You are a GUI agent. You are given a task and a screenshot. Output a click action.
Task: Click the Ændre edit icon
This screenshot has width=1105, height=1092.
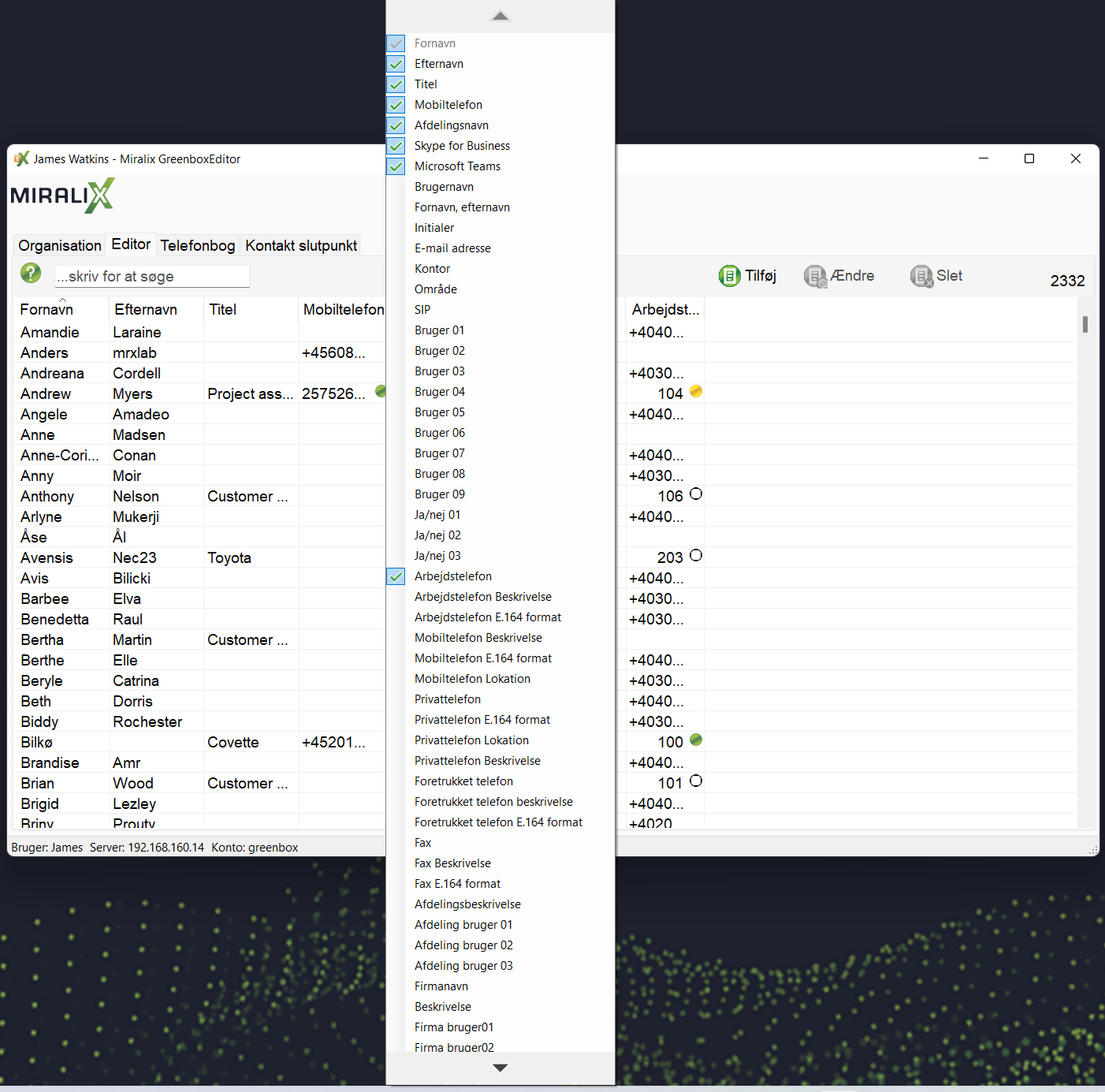(814, 276)
